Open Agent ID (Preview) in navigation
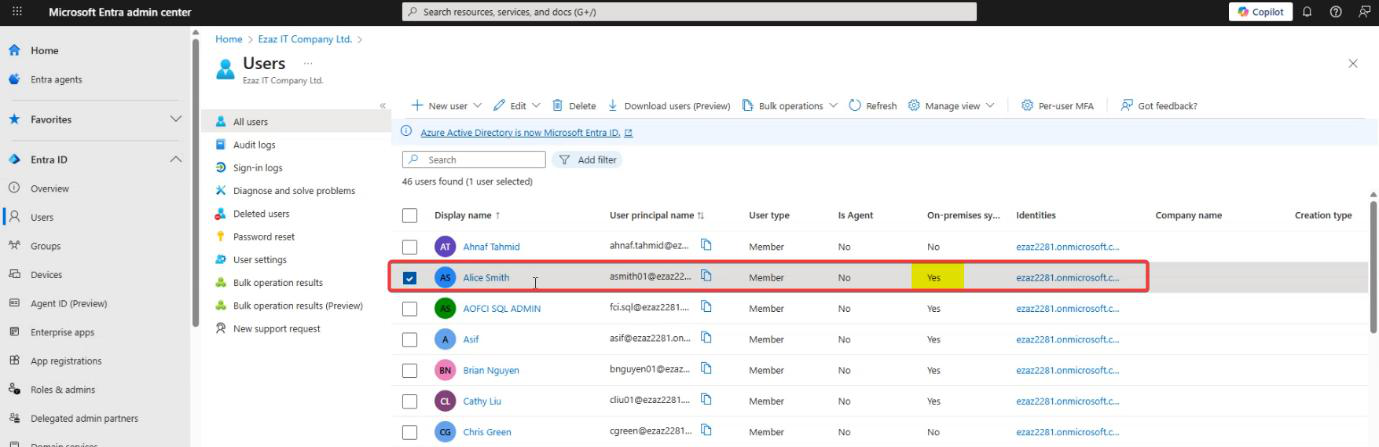Screen dimensions: 1379x447 click(x=68, y=304)
